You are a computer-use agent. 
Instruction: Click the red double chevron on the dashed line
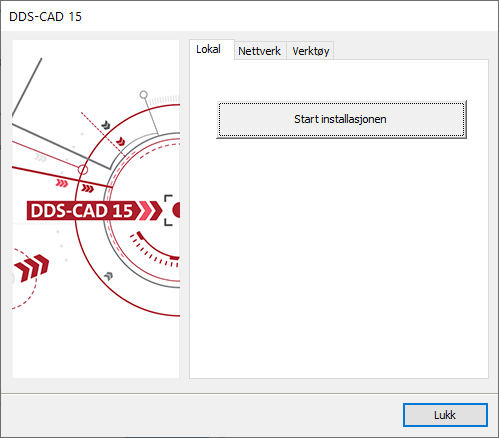pos(121,142)
